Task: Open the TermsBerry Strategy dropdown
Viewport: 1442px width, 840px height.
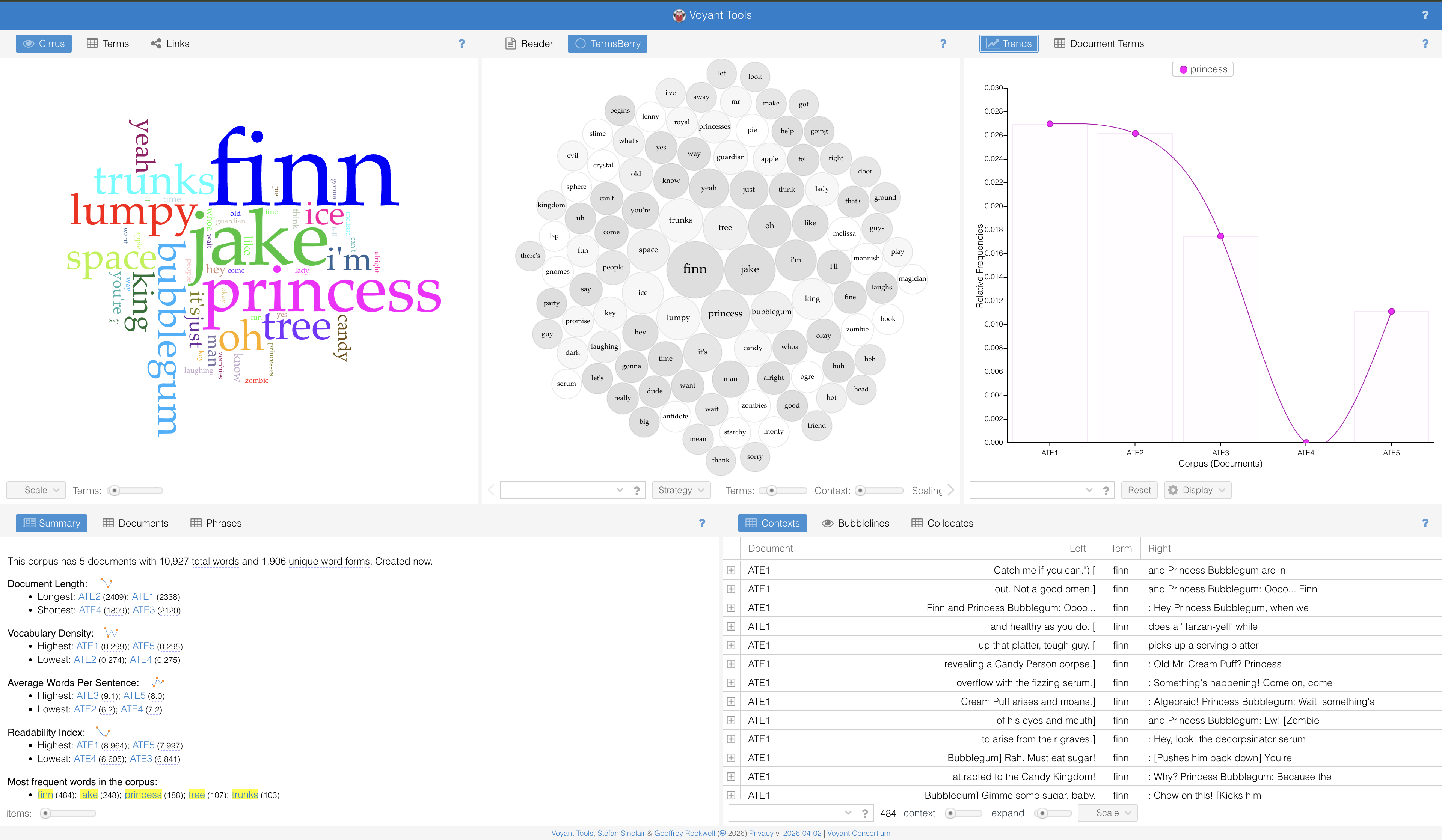Action: (x=681, y=491)
